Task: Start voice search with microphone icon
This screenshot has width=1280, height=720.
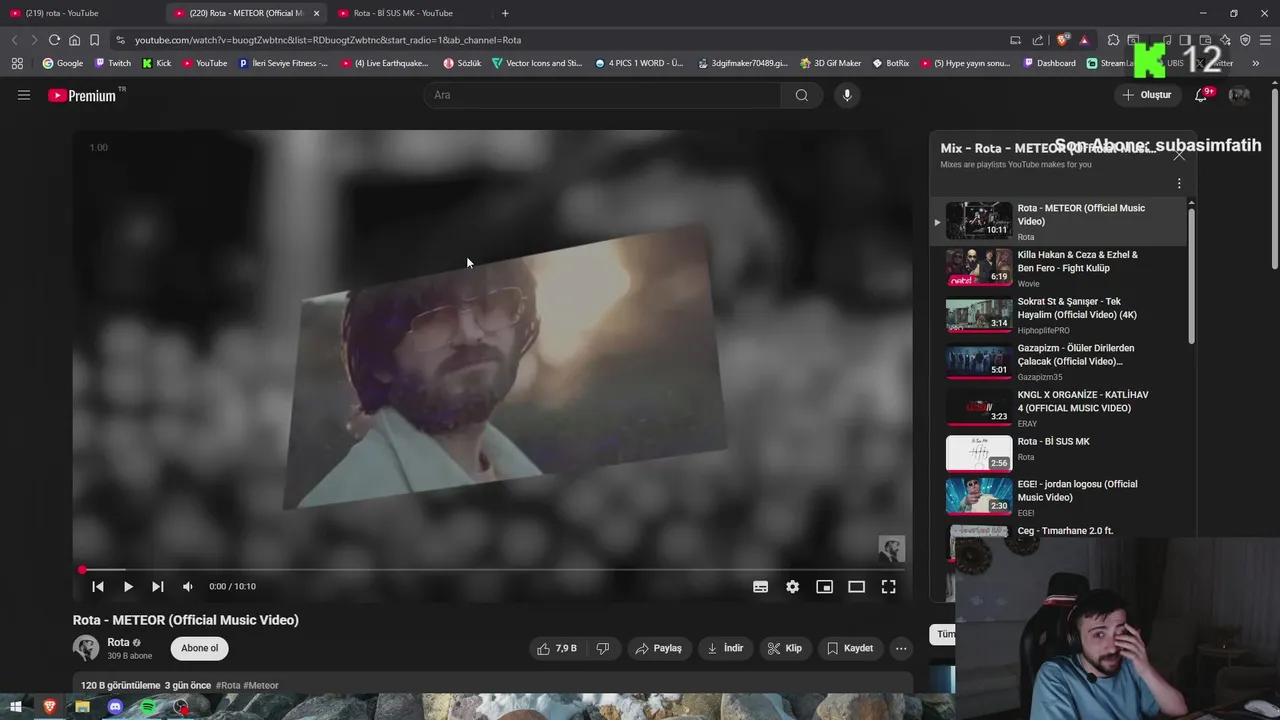Action: point(847,95)
